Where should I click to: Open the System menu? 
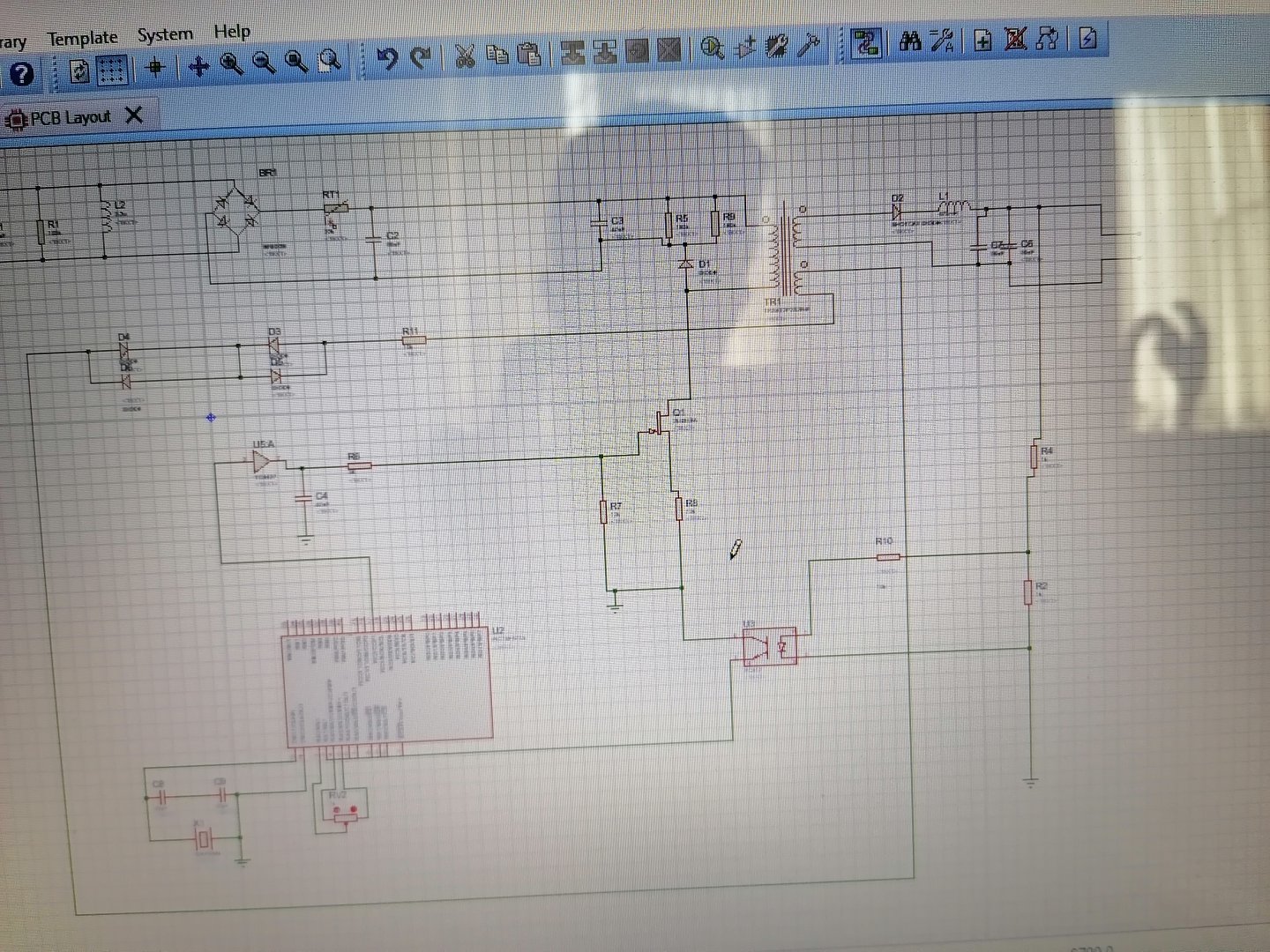[x=165, y=35]
